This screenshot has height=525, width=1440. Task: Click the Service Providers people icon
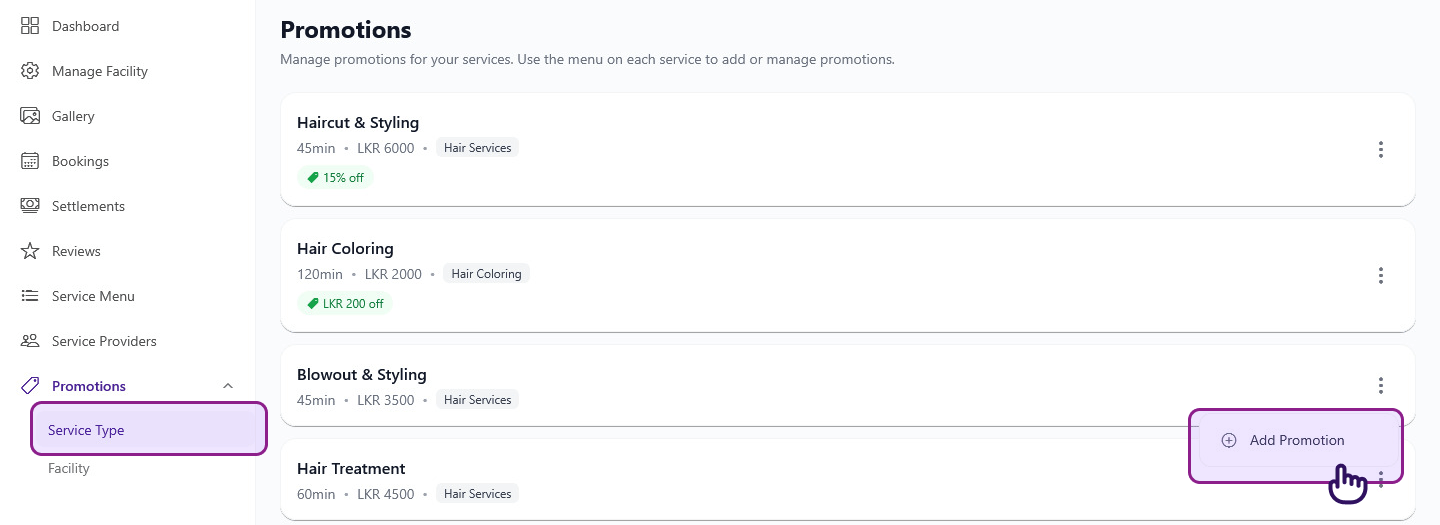(30, 341)
